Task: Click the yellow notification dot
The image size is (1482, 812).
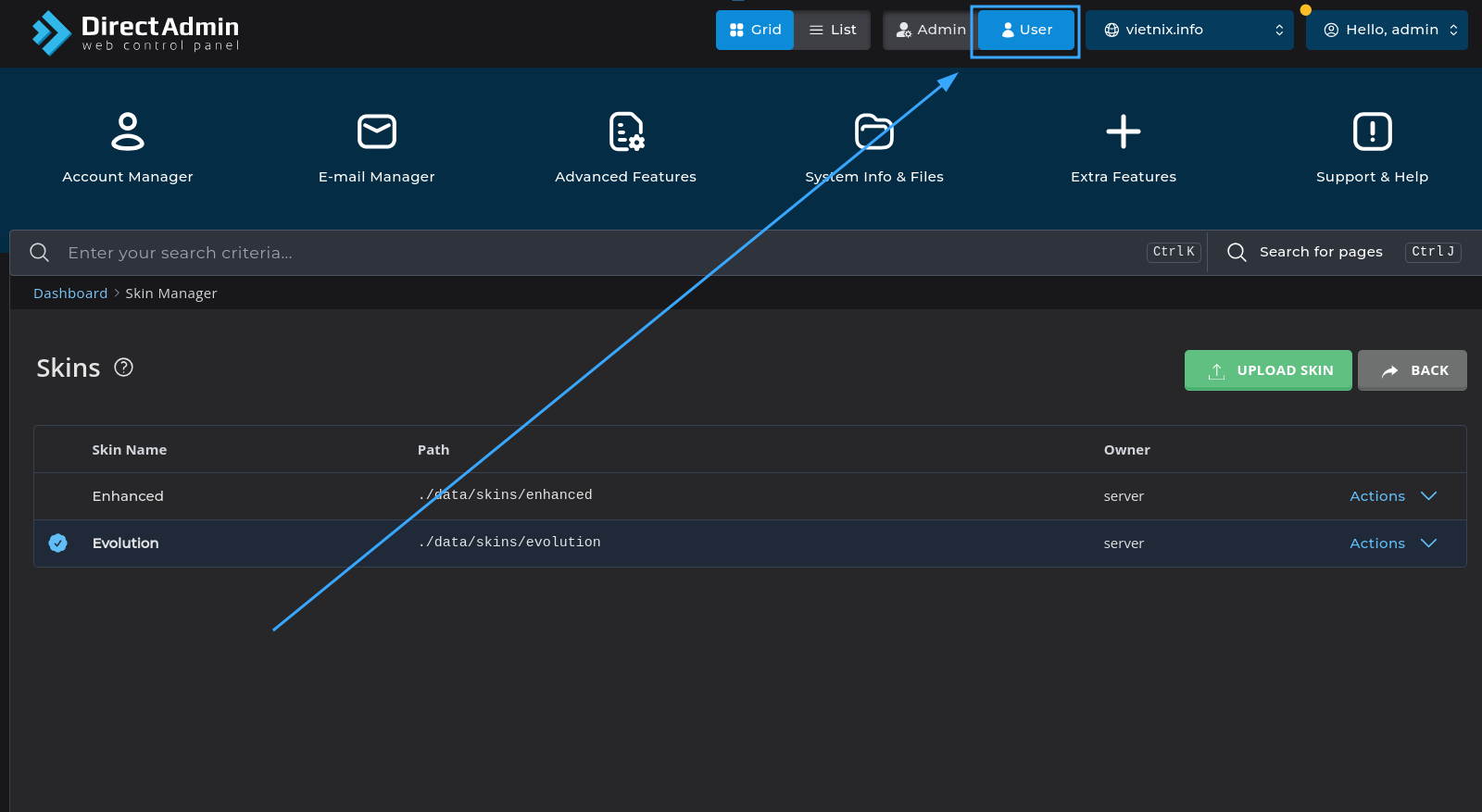Action: coord(1306,10)
